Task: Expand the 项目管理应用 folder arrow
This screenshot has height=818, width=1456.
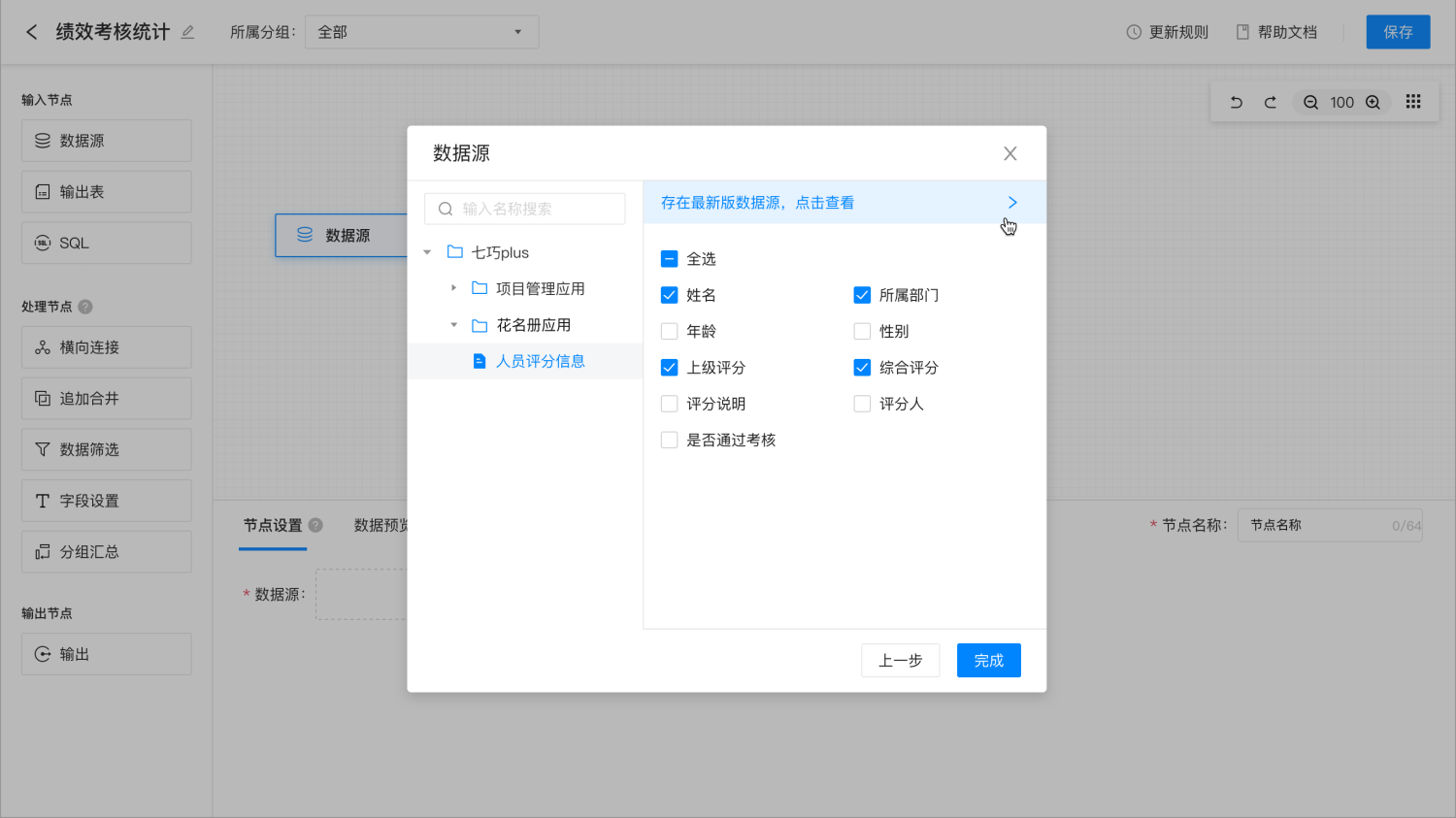Action: (x=453, y=288)
